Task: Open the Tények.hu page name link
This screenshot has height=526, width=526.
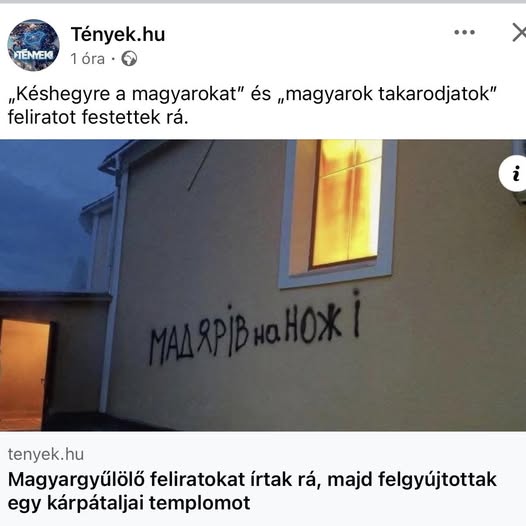Action: click(x=118, y=34)
